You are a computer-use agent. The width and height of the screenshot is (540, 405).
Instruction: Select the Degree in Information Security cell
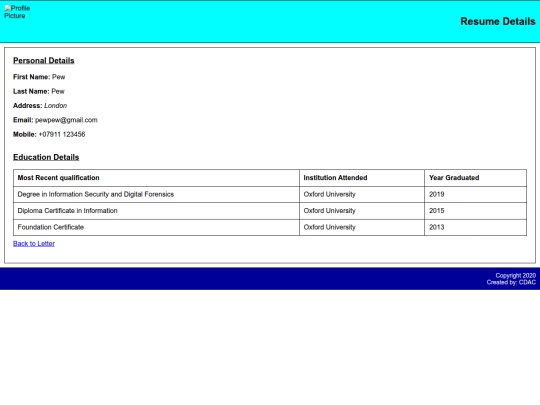click(x=156, y=194)
